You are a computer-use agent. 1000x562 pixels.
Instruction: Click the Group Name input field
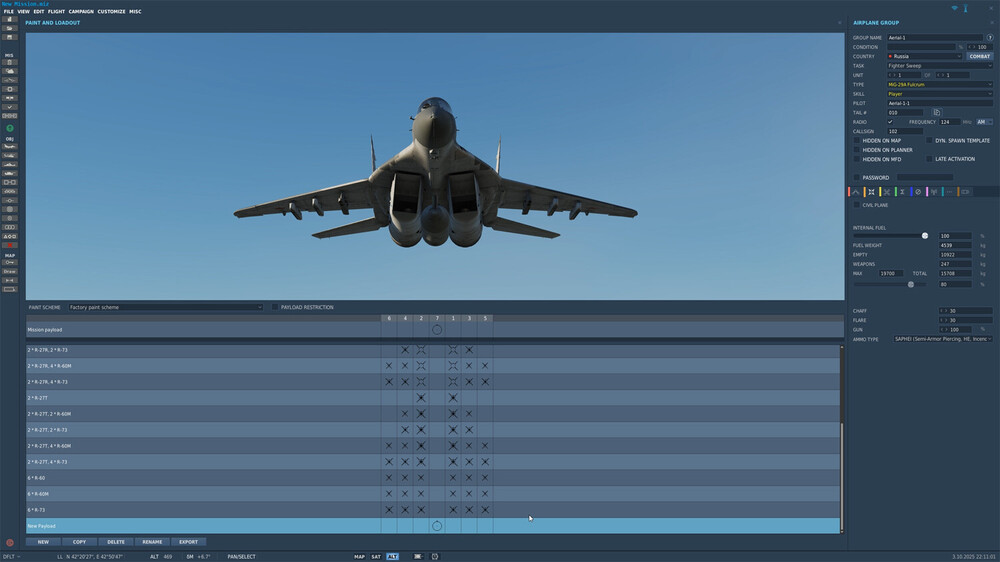tap(935, 38)
